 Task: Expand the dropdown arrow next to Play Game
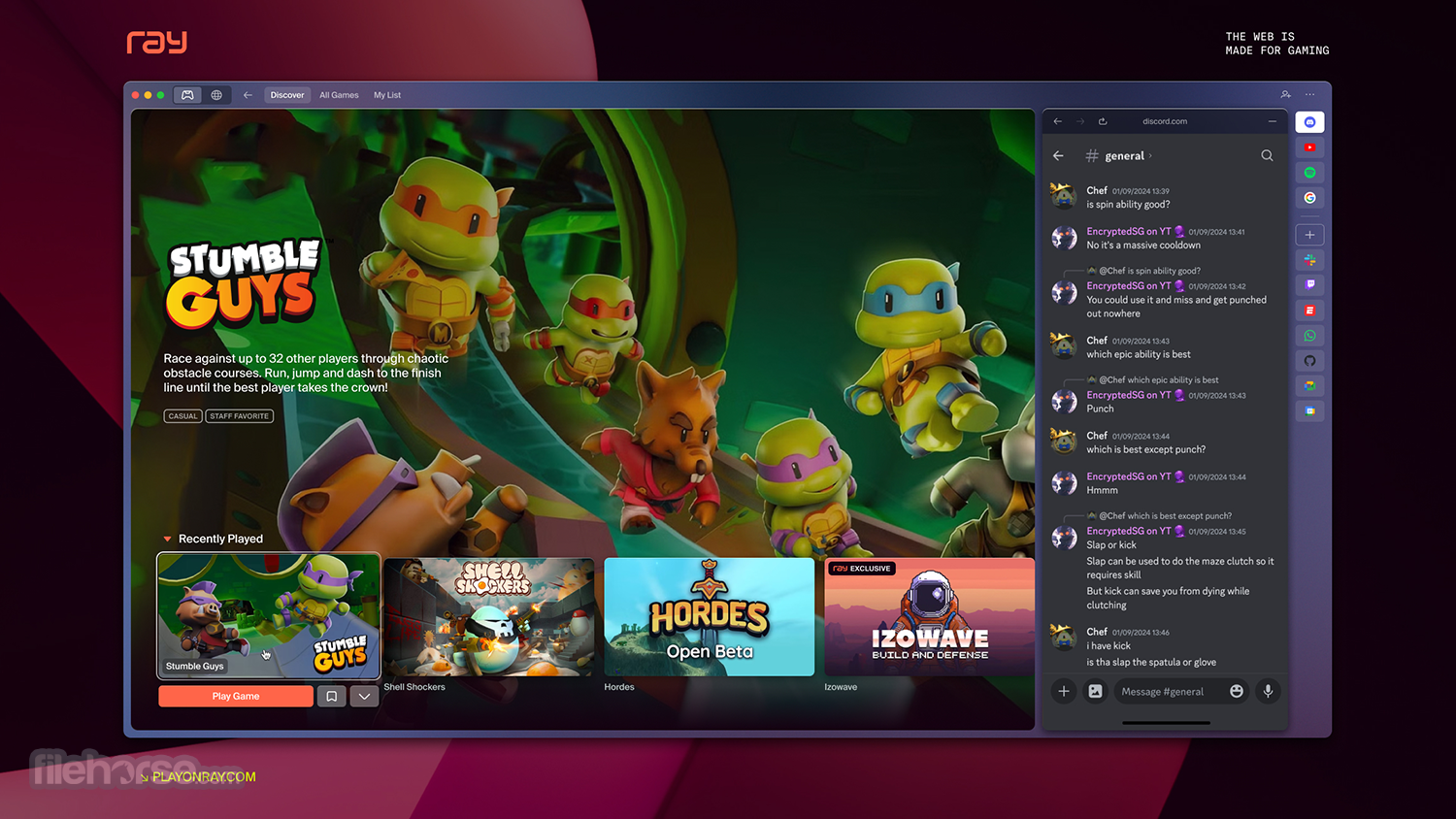(364, 696)
